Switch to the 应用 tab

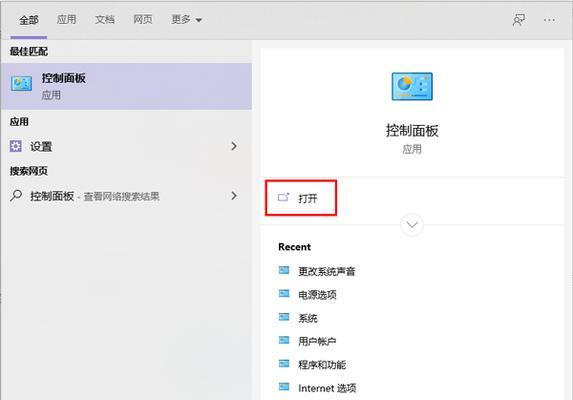[x=67, y=19]
